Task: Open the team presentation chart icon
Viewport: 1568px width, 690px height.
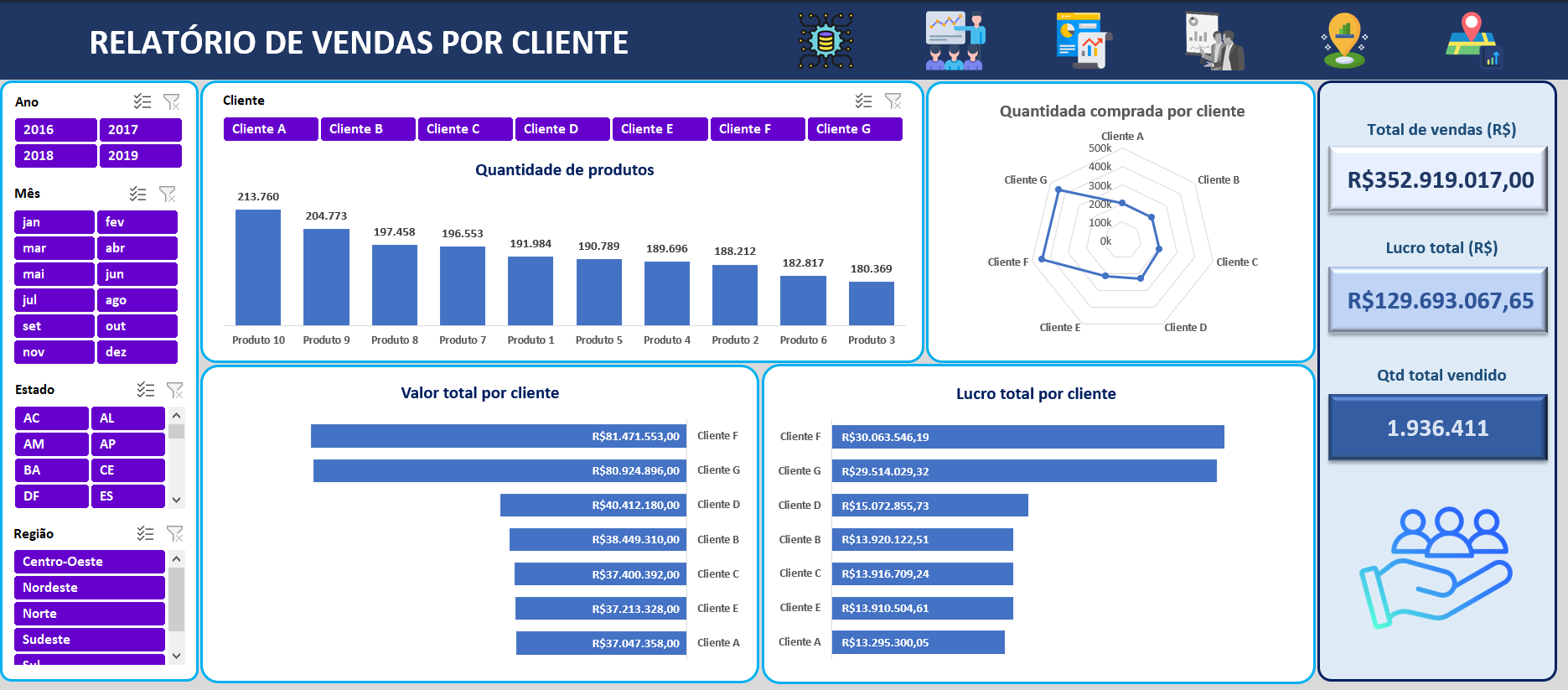Action: coord(955,40)
